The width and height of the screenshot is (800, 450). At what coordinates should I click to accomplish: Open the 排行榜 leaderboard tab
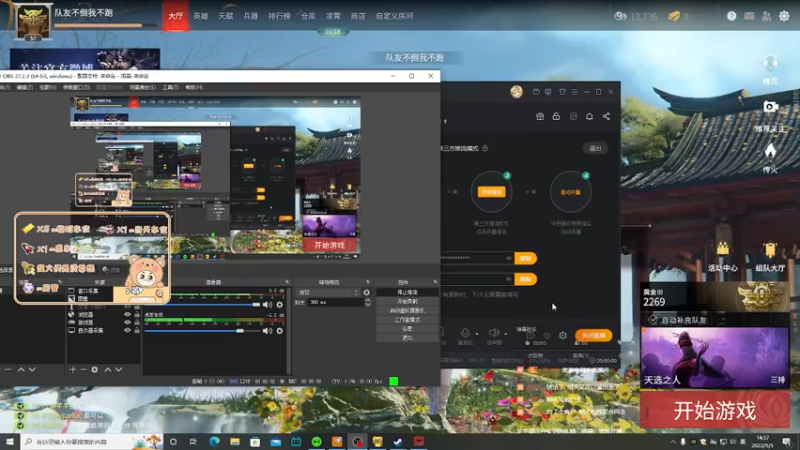click(x=279, y=16)
